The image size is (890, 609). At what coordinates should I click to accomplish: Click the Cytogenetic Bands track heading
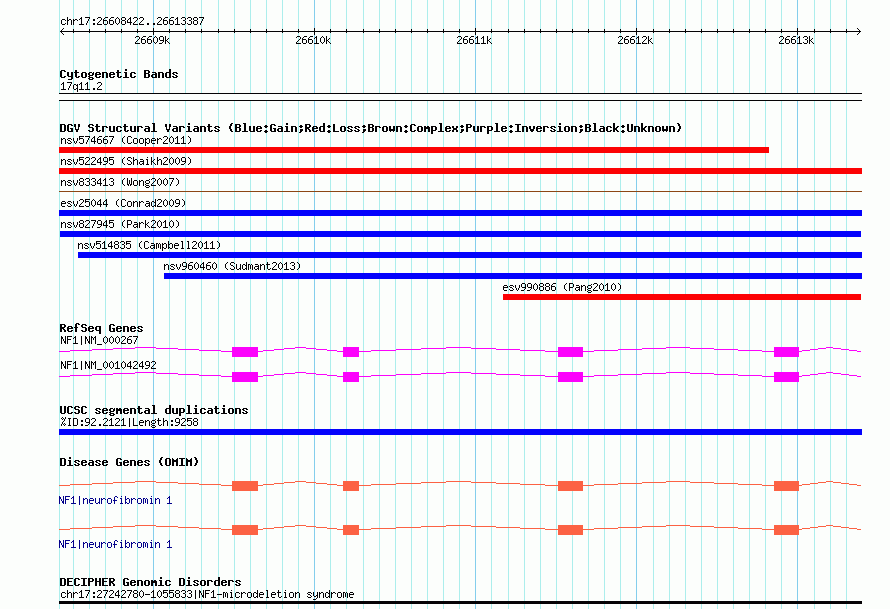(x=119, y=74)
